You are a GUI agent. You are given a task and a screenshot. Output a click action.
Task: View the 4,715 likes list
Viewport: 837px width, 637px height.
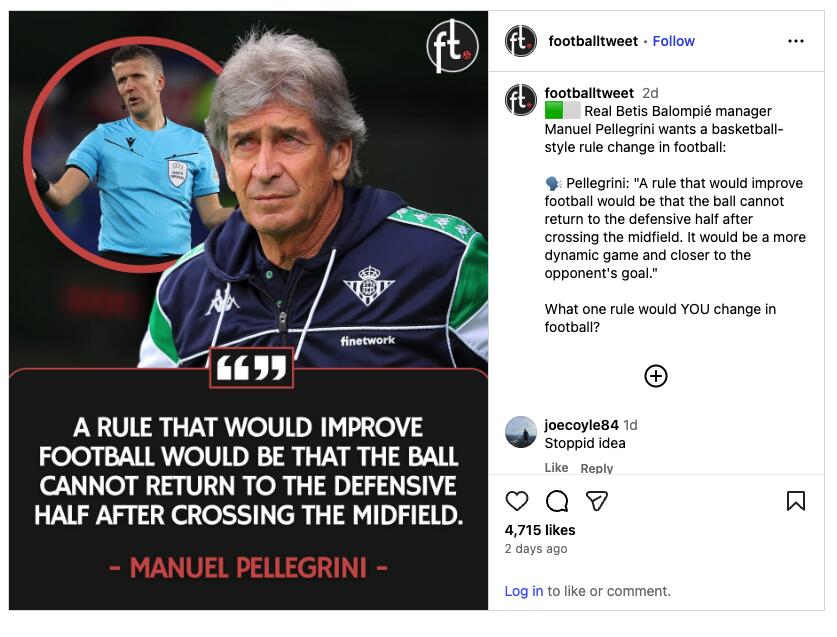(x=540, y=530)
